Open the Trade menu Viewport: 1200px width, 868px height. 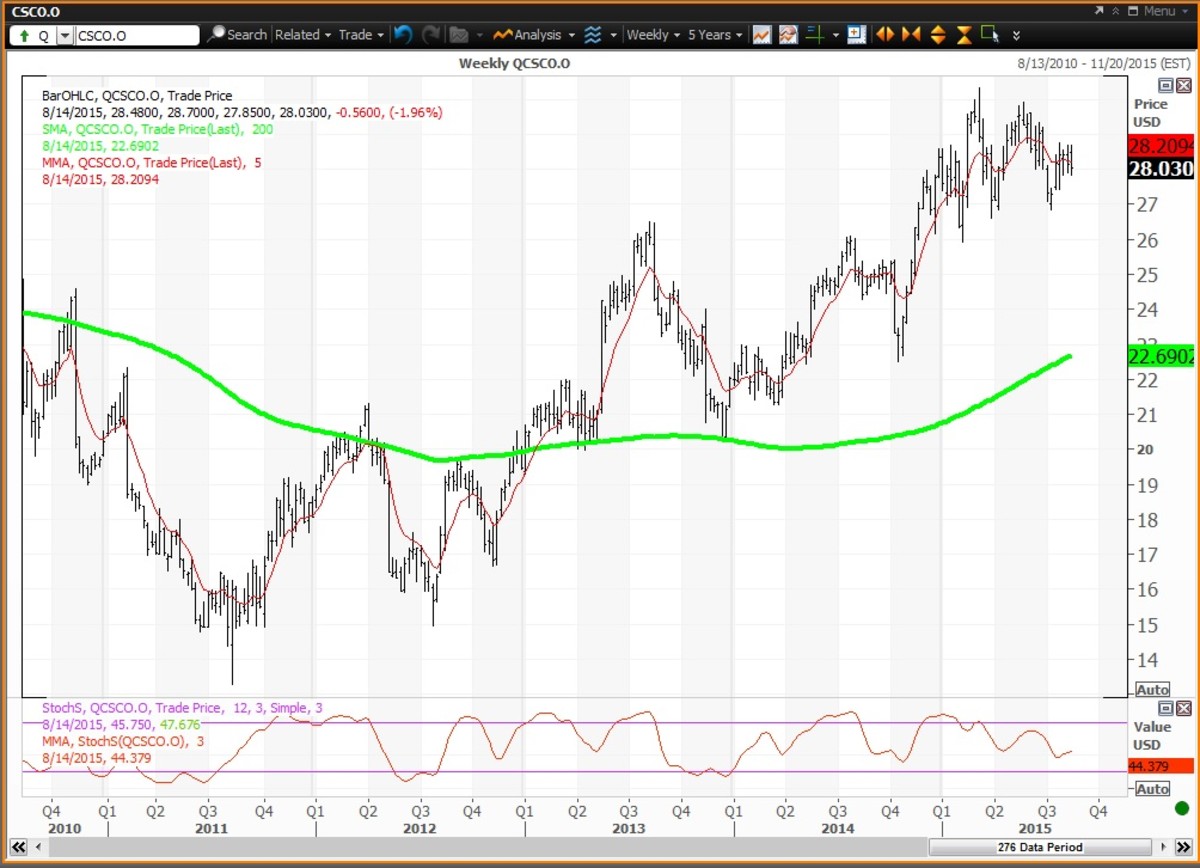tap(360, 35)
